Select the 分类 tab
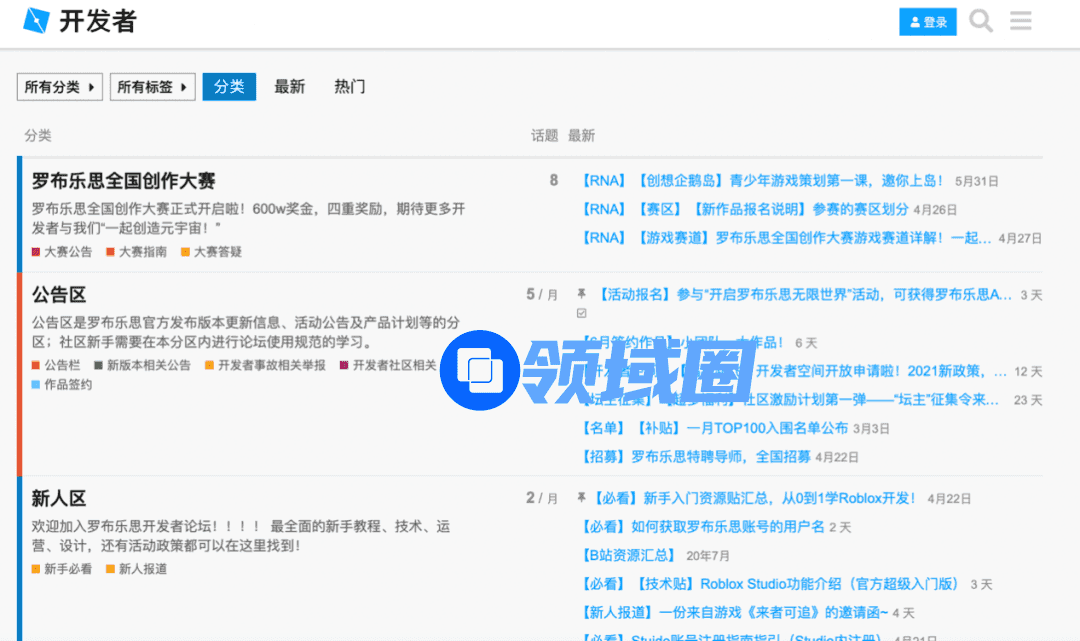The width and height of the screenshot is (1080, 641). (229, 87)
